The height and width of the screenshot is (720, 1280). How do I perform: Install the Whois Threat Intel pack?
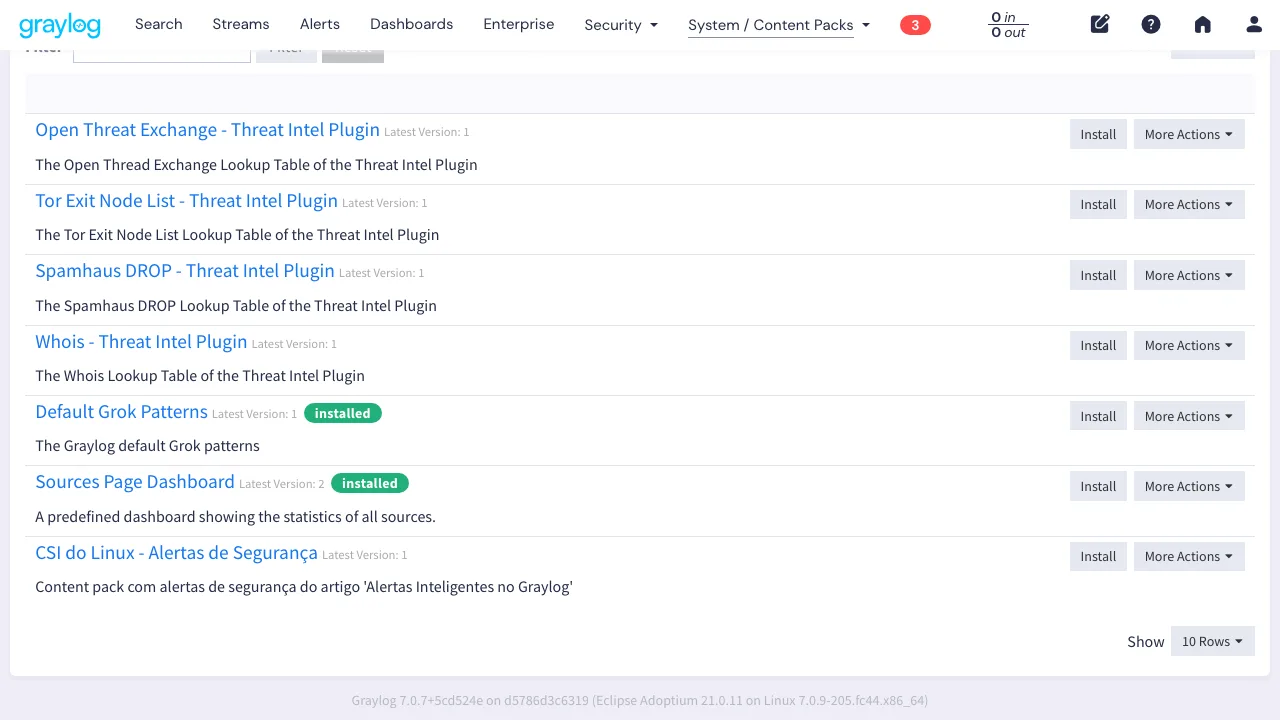point(1098,345)
